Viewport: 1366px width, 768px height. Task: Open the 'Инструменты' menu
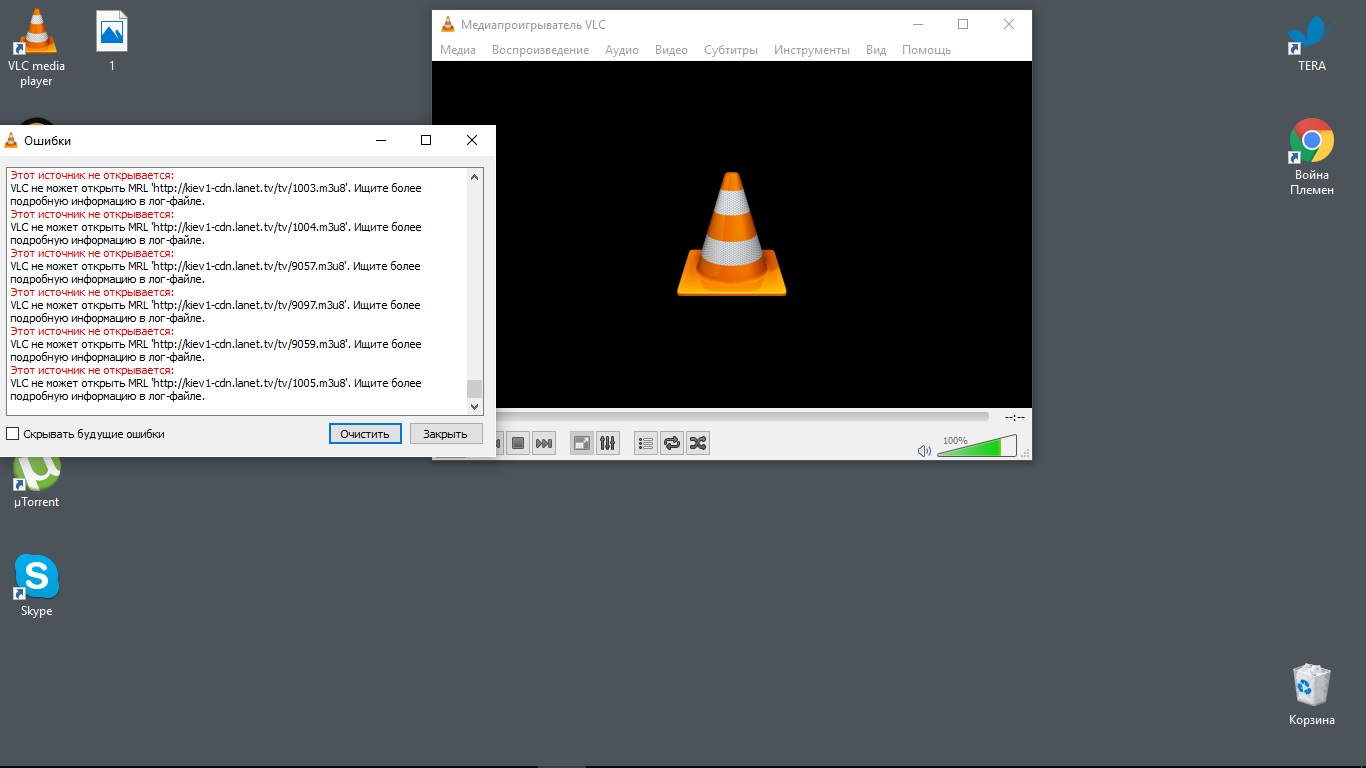coord(811,50)
